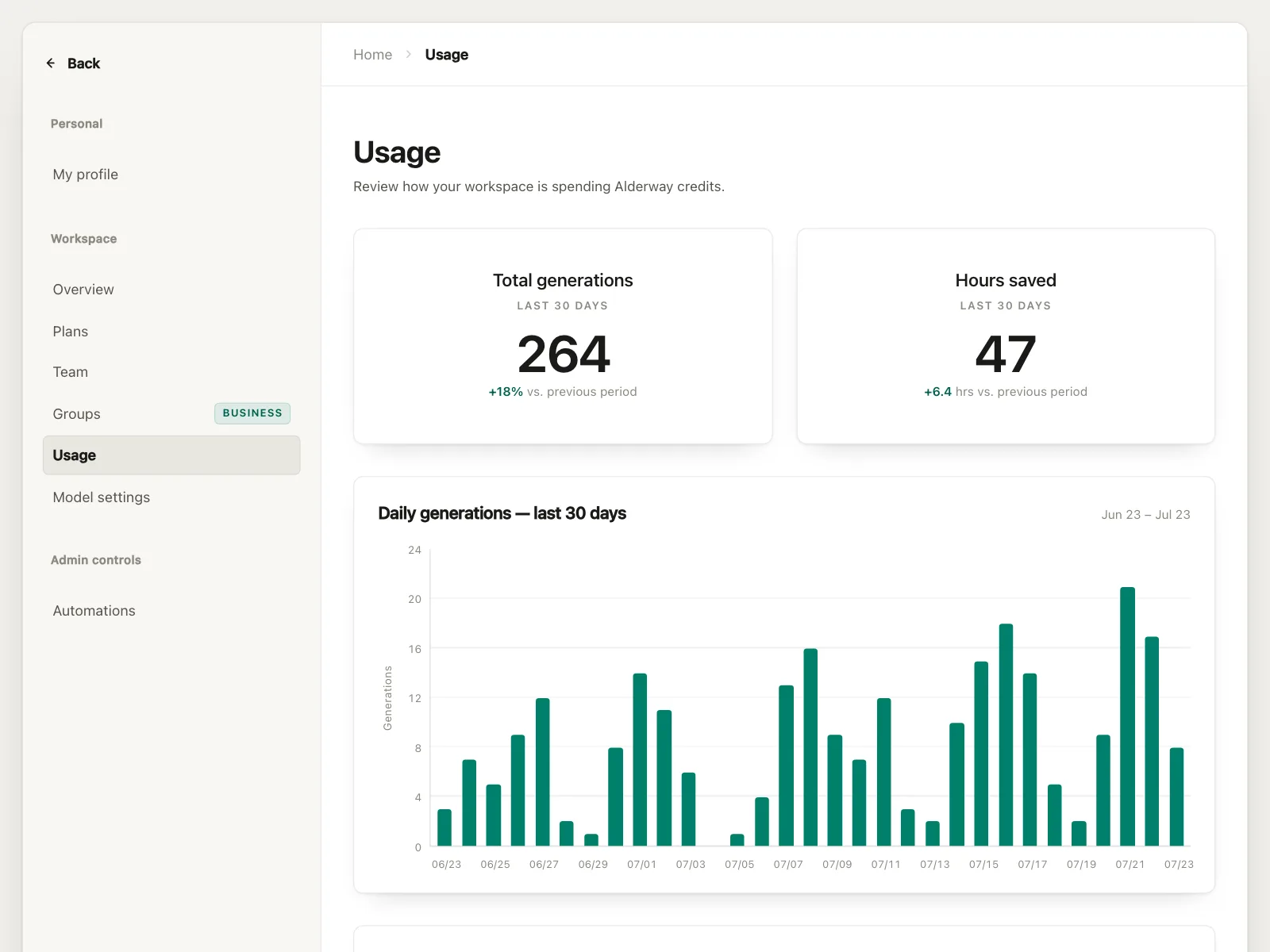Viewport: 1270px width, 952px height.
Task: Click the 47 hours saved value
Action: pyautogui.click(x=1006, y=354)
